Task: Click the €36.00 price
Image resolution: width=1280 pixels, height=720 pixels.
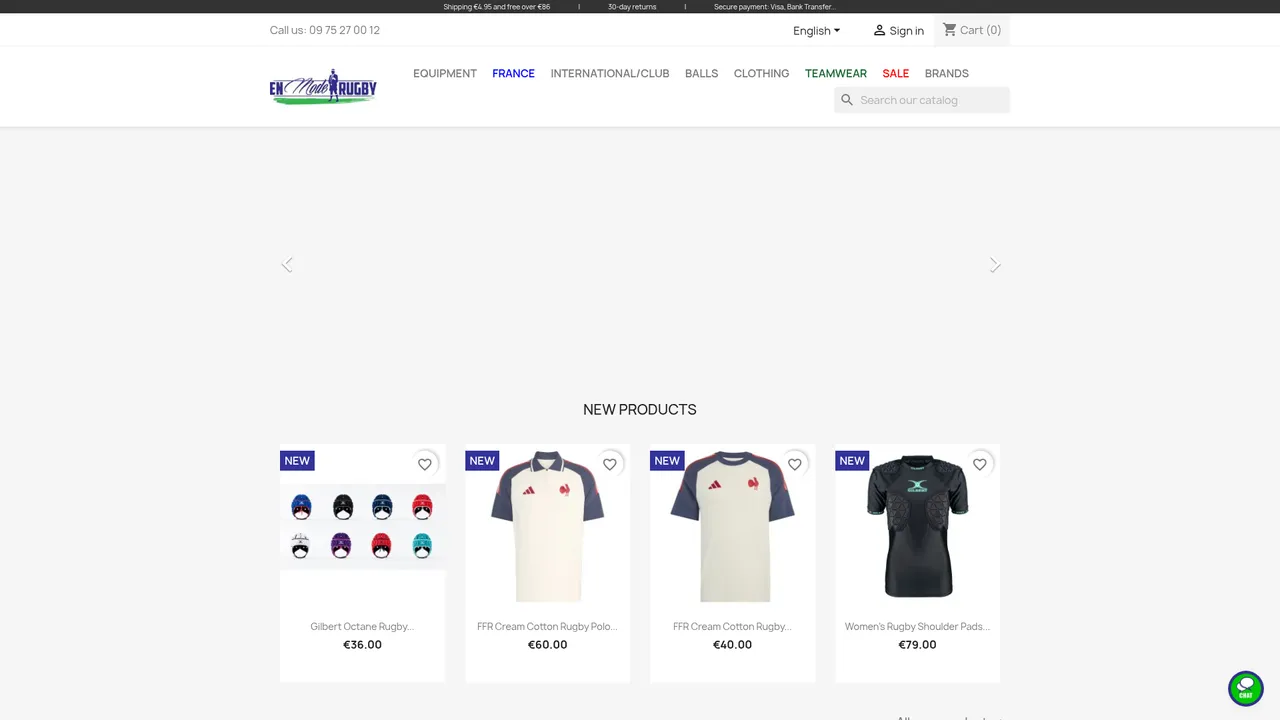Action: click(362, 645)
